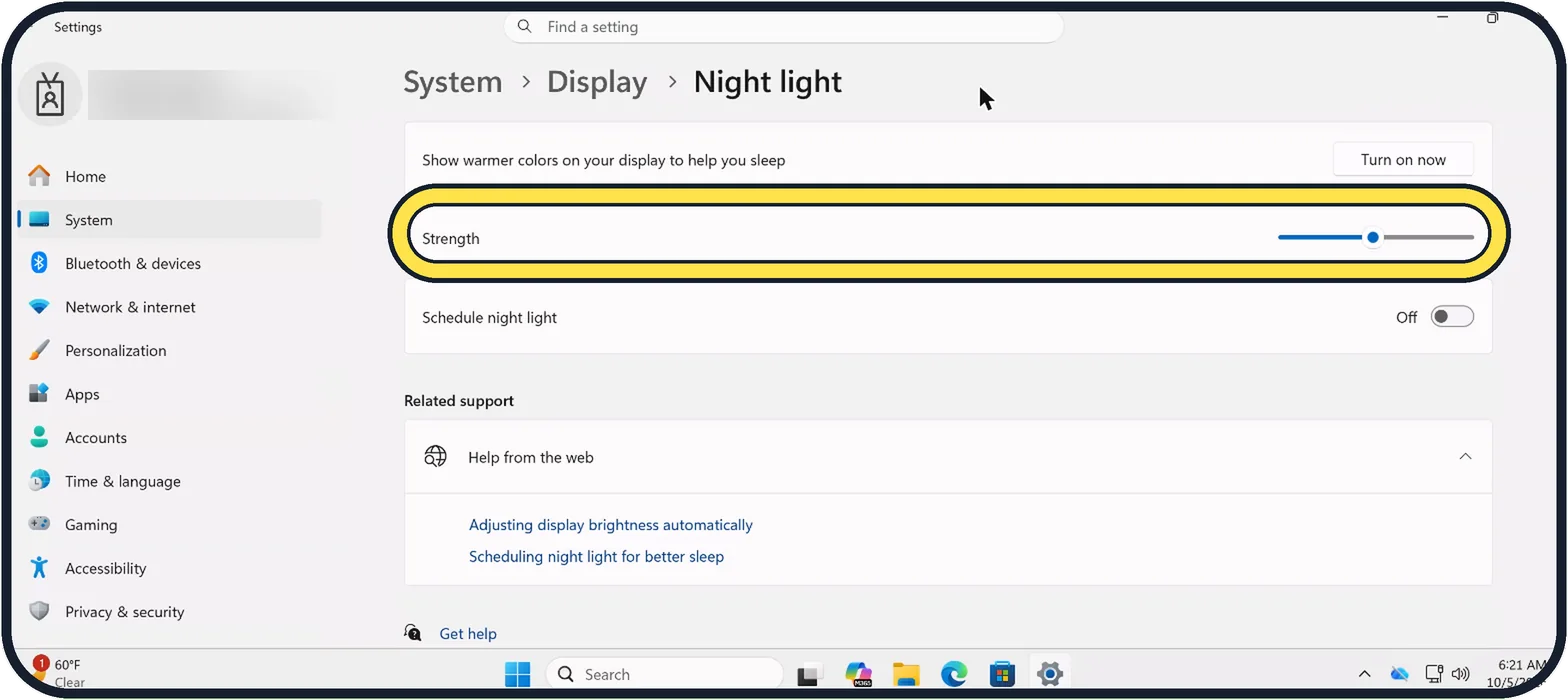Click the Find a setting search box
Viewport: 1568px width, 700px height.
[783, 27]
